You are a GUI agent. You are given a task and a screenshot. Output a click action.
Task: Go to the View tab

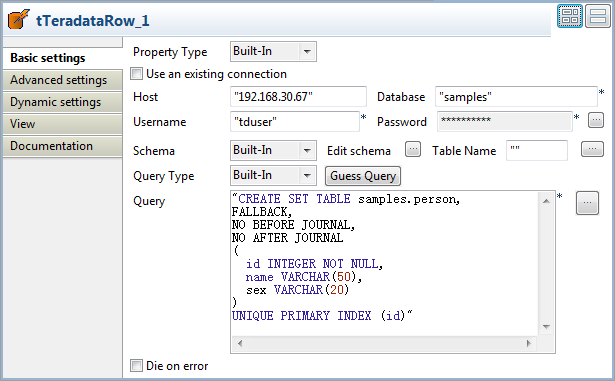coord(63,124)
